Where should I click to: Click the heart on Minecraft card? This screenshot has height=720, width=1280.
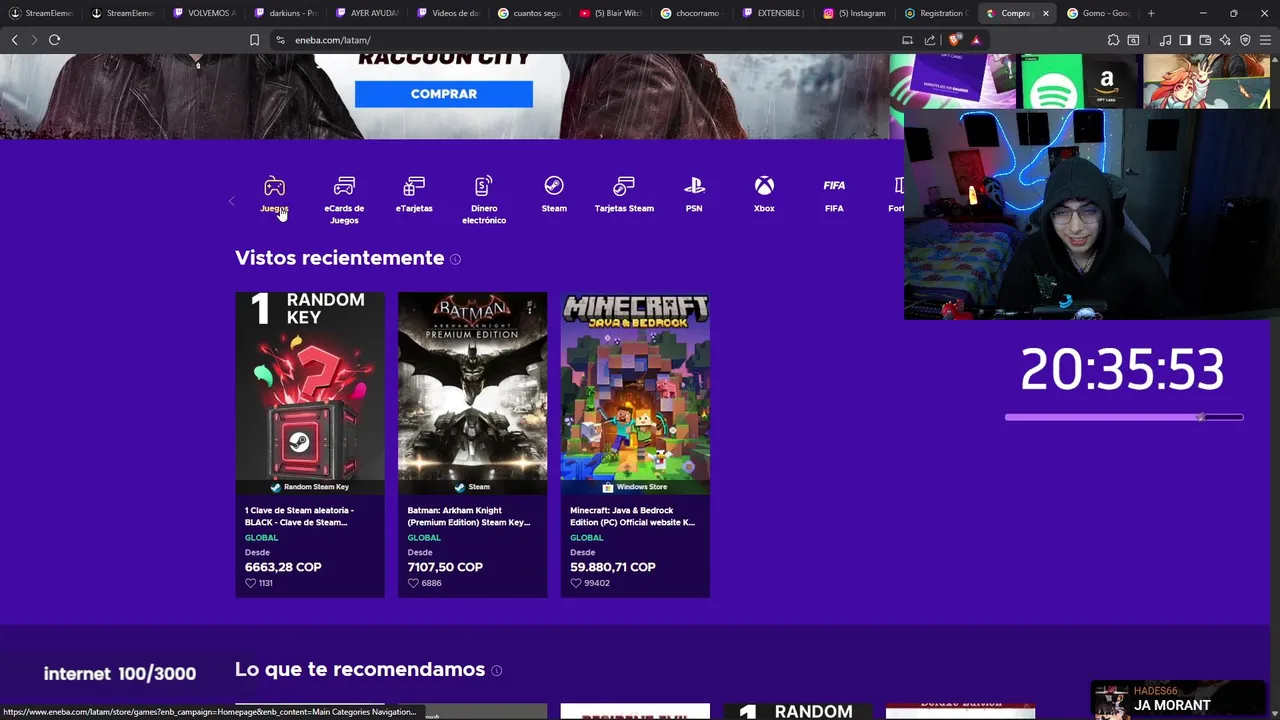tap(577, 583)
